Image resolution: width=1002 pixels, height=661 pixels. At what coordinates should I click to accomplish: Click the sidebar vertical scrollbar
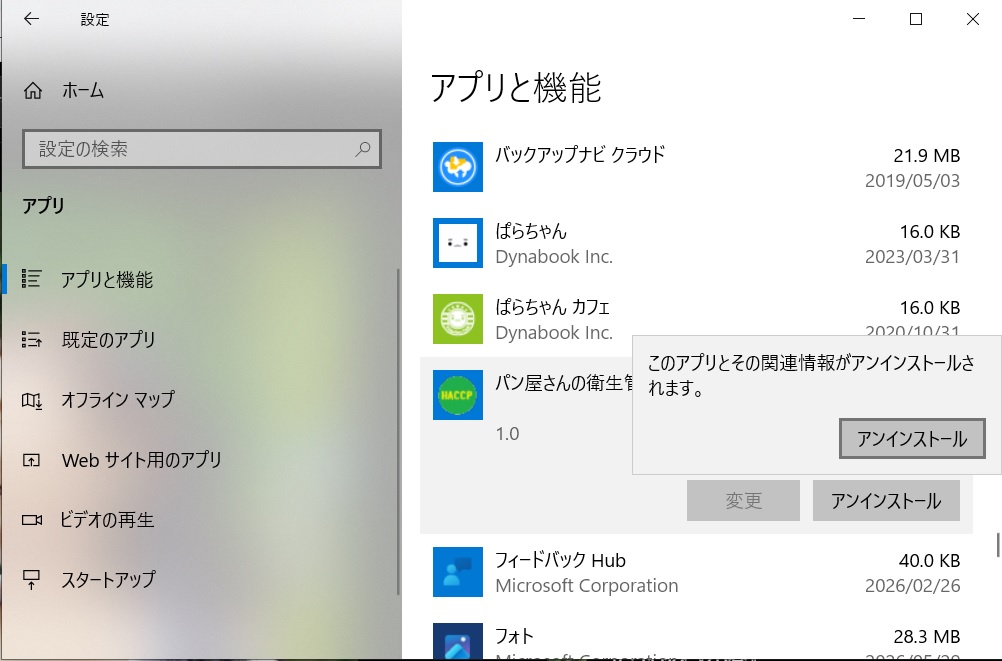399,432
